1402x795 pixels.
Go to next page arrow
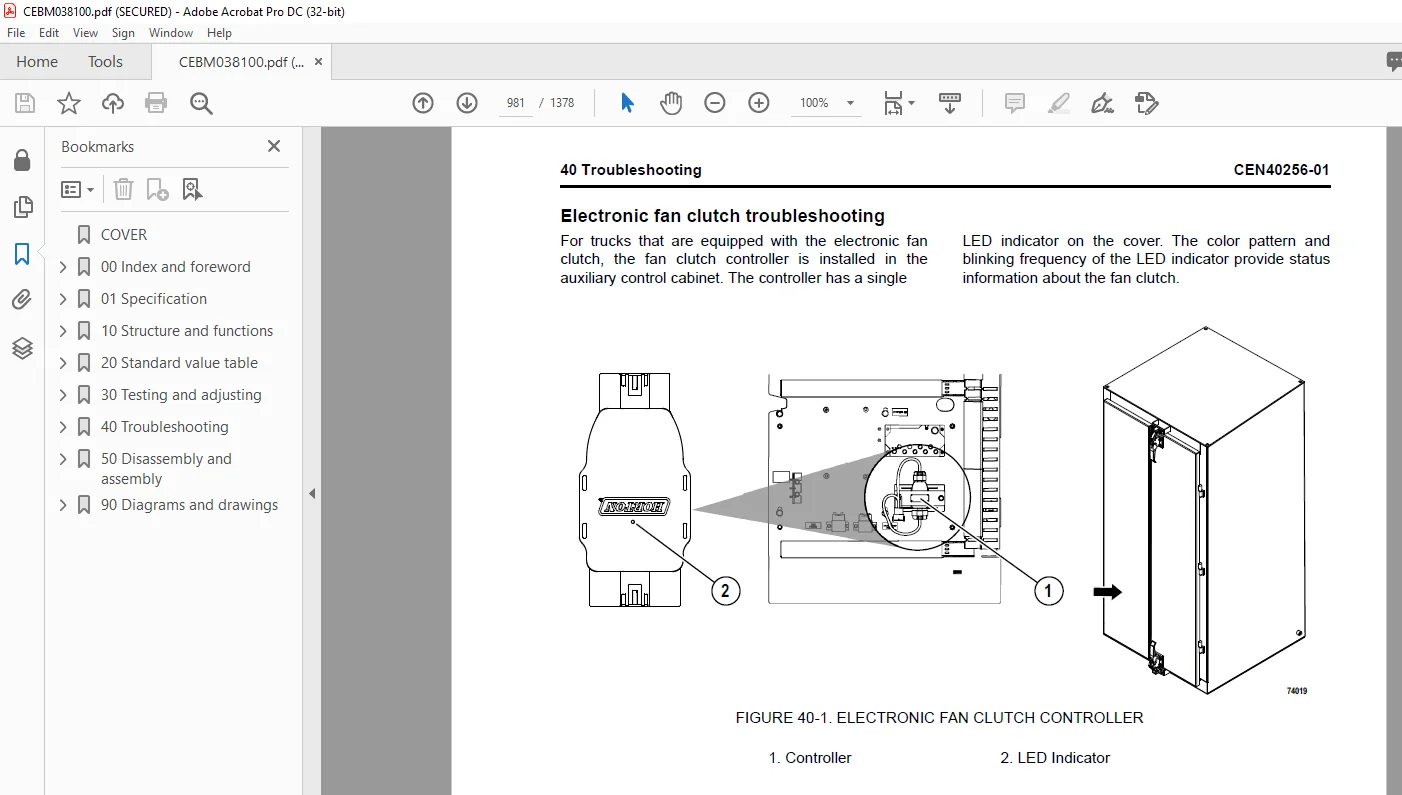(x=467, y=103)
